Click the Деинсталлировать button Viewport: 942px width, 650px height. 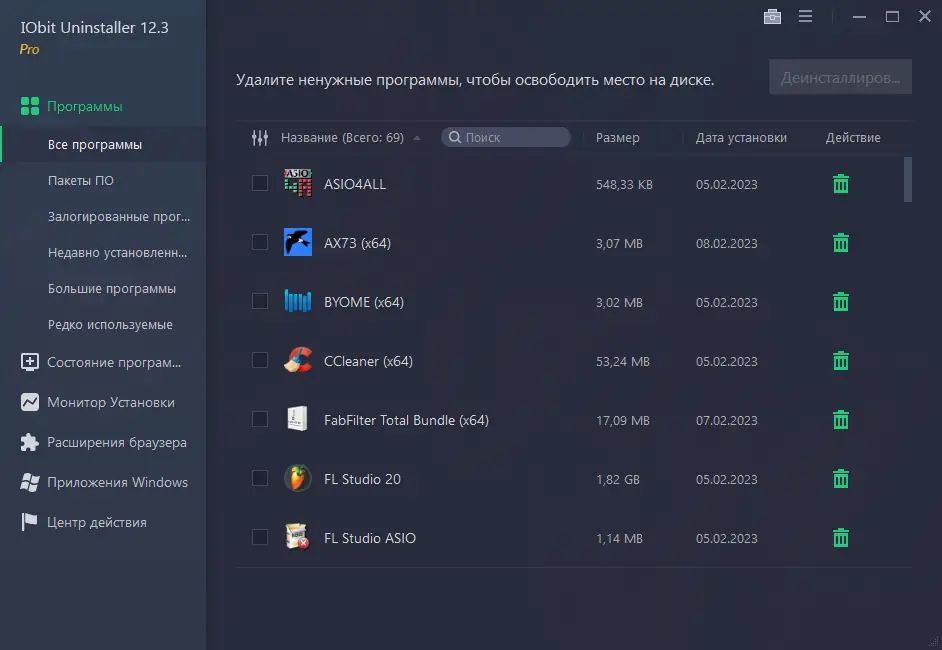pos(840,77)
